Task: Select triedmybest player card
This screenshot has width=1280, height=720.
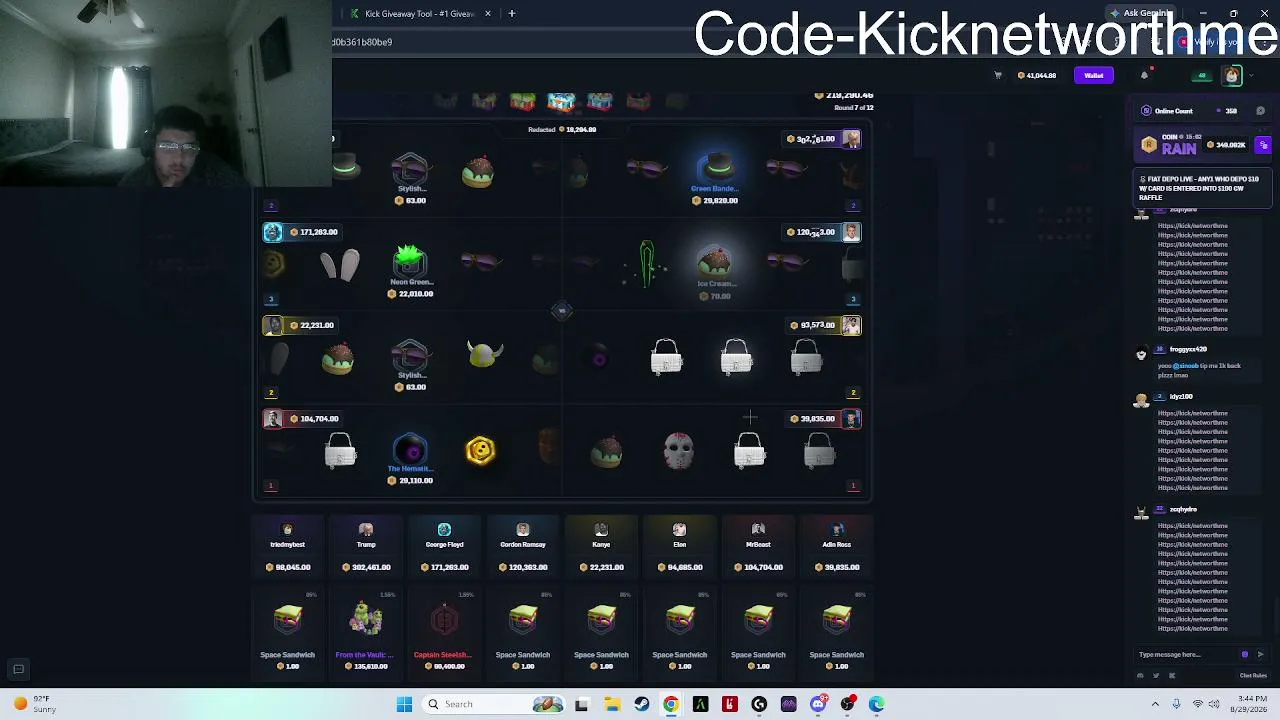Action: click(x=288, y=547)
